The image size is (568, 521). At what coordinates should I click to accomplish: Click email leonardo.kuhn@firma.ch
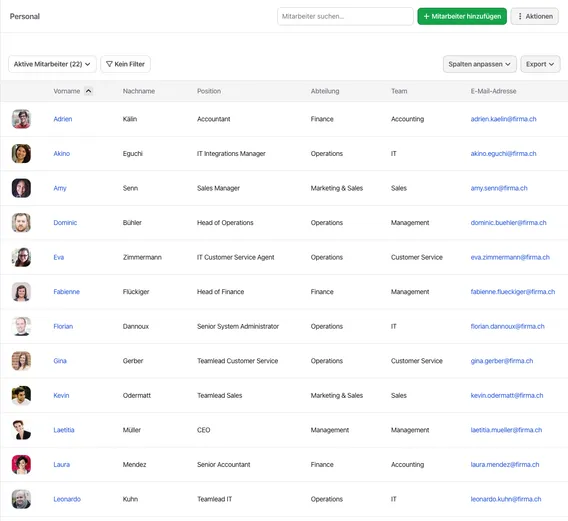tap(506, 499)
